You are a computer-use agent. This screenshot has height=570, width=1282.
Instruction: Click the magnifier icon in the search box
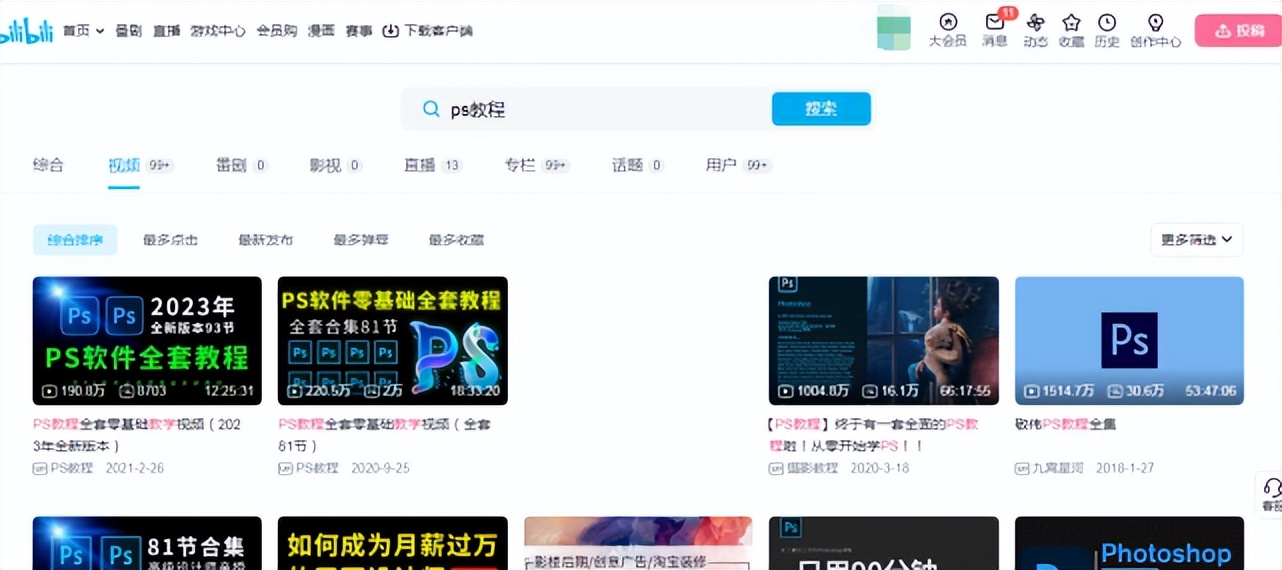point(431,109)
